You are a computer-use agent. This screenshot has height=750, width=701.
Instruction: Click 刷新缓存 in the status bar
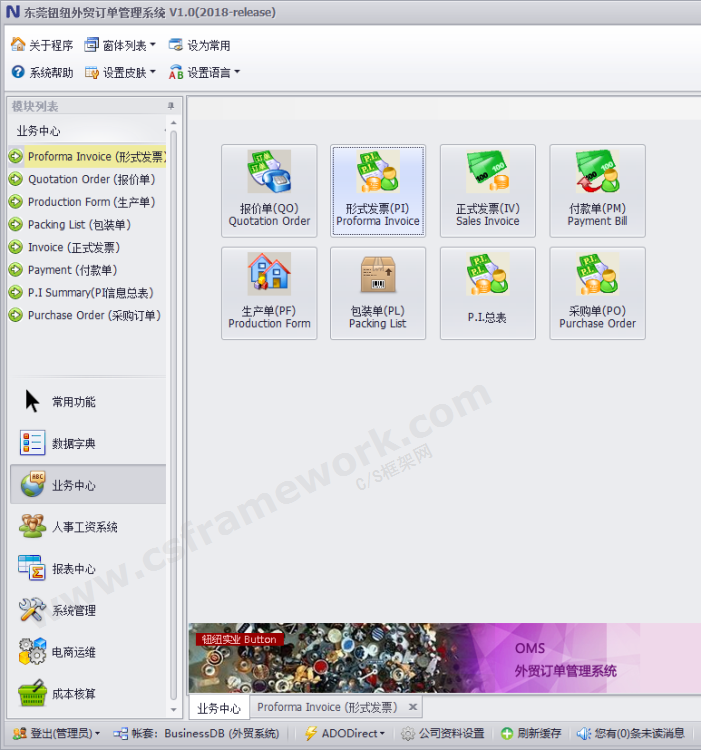coord(530,733)
